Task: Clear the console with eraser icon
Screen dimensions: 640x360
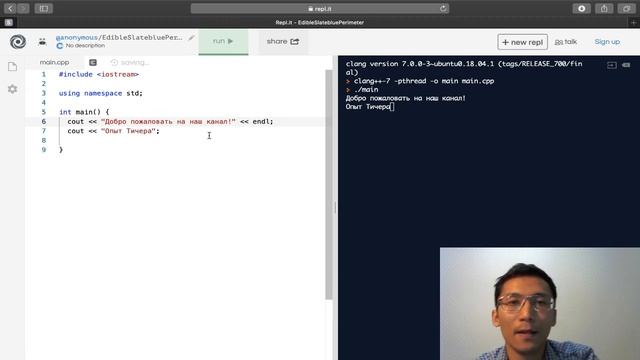Action: click(x=626, y=65)
